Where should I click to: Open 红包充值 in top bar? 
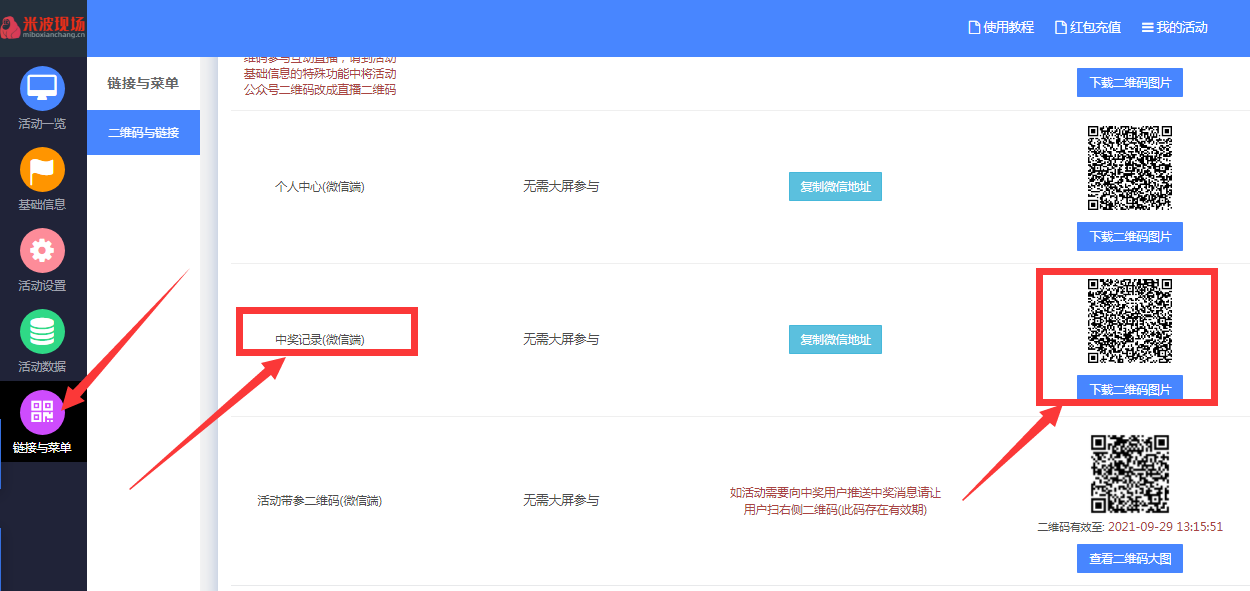pos(1088,28)
